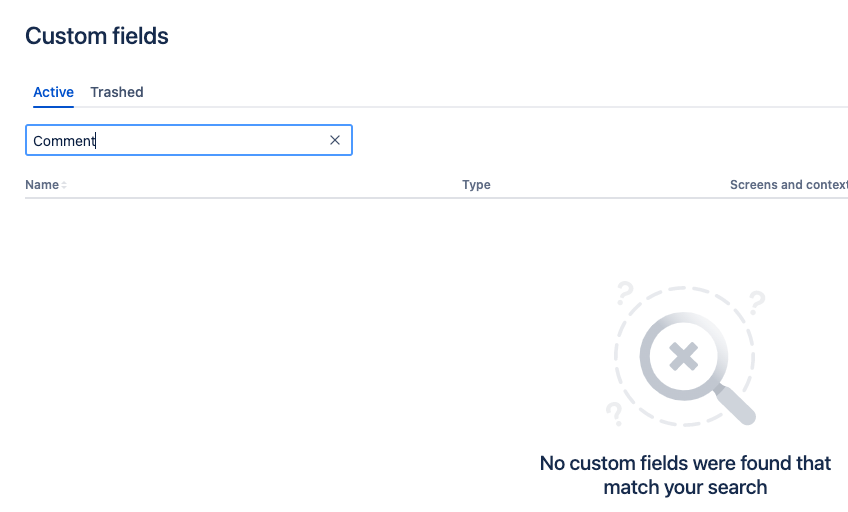The image size is (848, 512).
Task: Click the magnifying glass lens illustration
Action: [684, 356]
